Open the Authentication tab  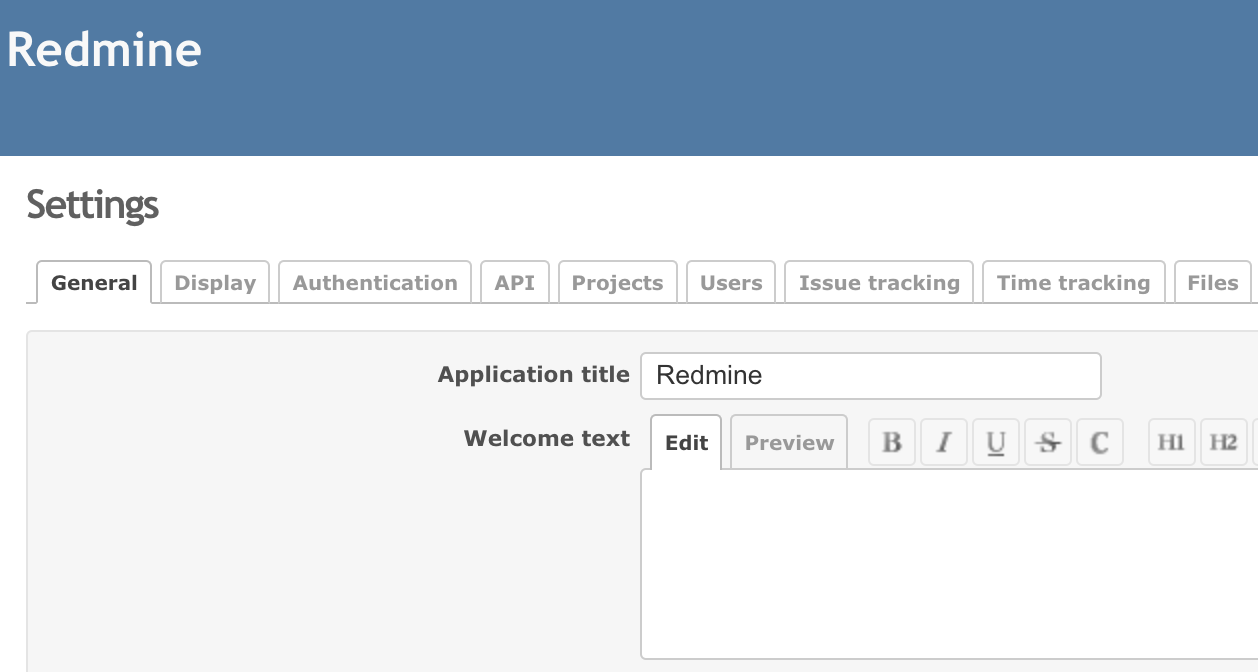click(x=375, y=283)
